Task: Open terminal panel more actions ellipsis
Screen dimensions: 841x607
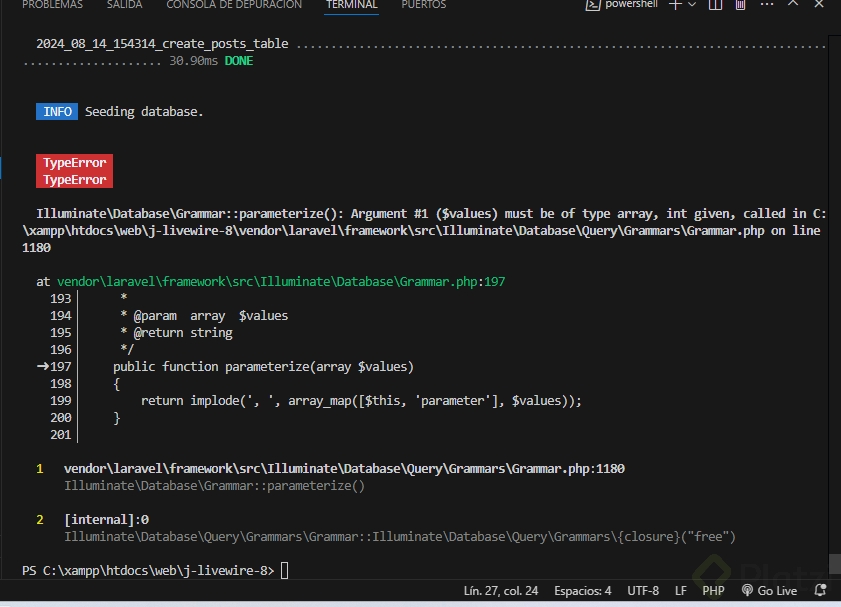Action: click(767, 5)
